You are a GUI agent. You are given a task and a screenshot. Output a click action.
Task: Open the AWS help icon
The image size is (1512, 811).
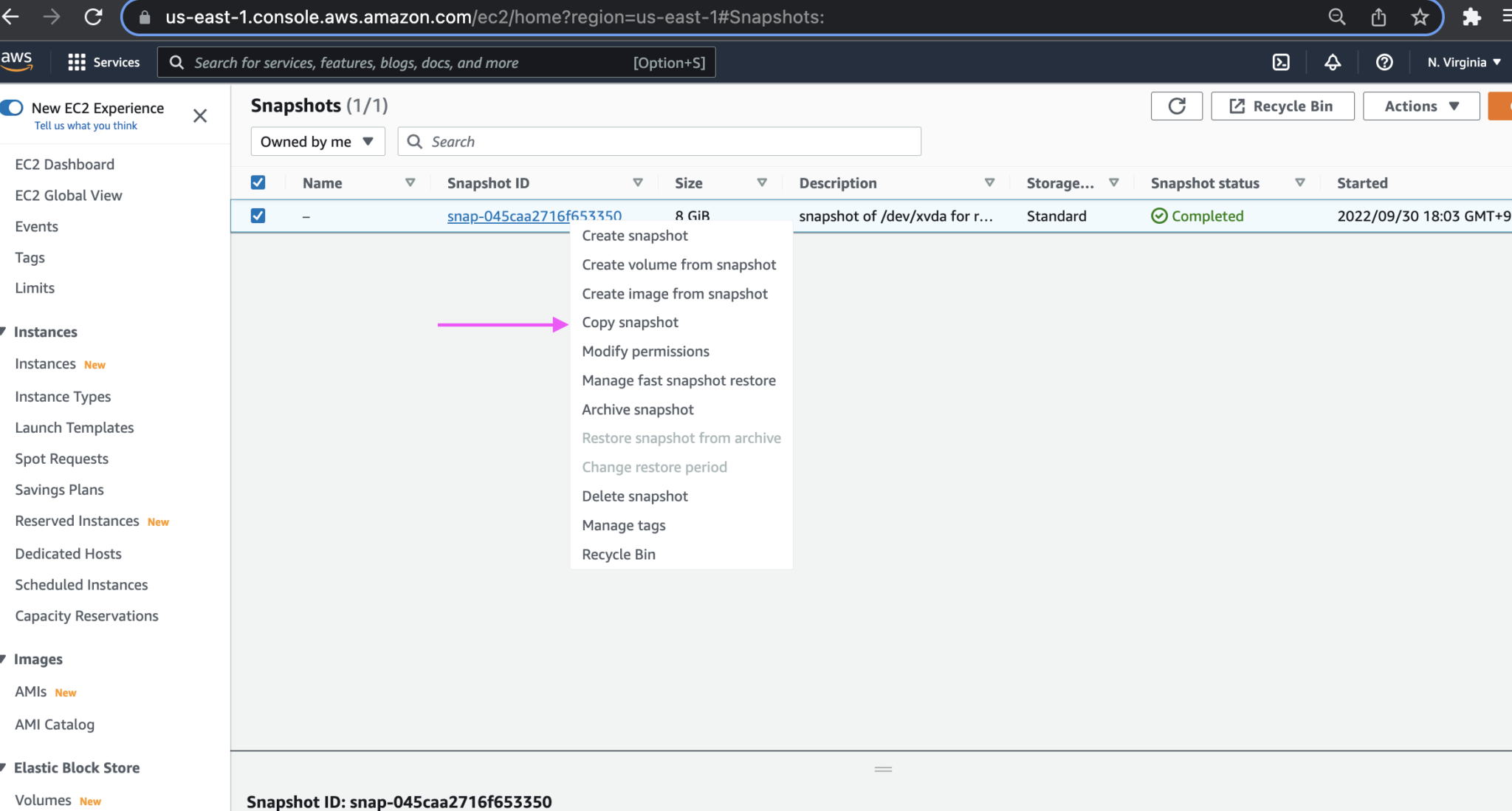[x=1384, y=62]
